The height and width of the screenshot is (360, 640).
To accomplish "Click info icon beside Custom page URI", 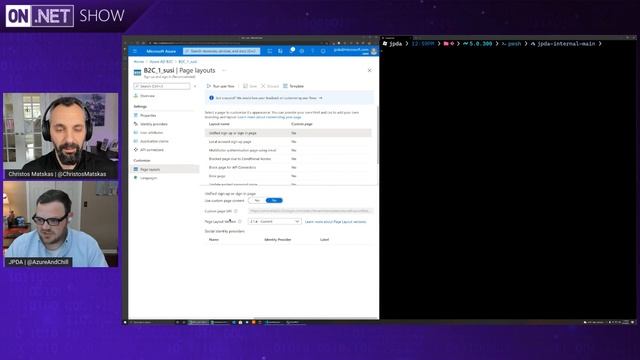I will coord(236,211).
